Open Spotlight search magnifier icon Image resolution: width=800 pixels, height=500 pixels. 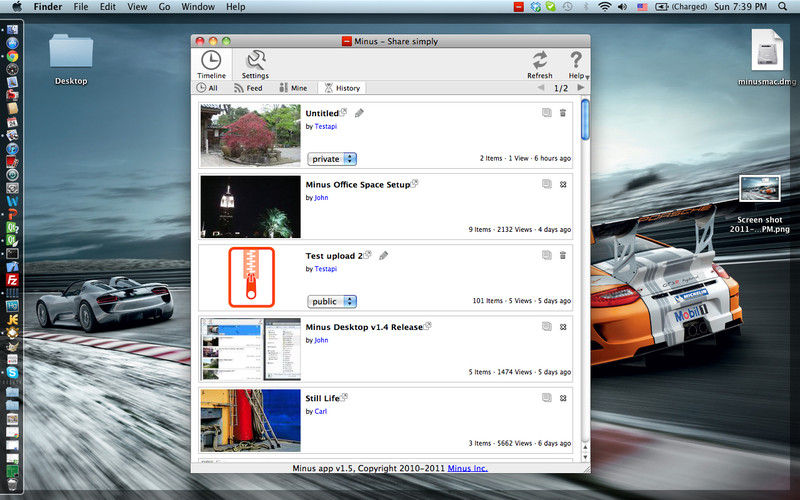coord(783,7)
